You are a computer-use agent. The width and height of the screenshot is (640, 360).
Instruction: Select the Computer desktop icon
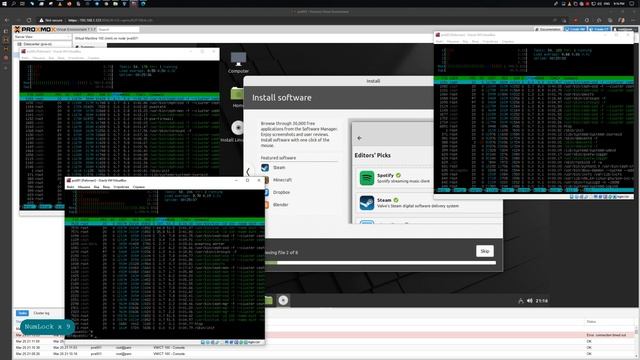[238, 62]
